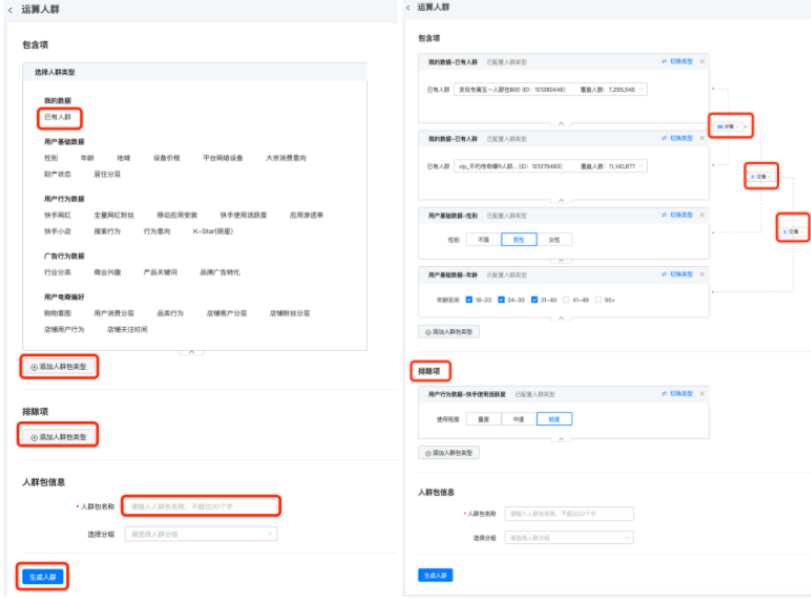Choose 中度 usage level for 快手使用活跃度
Screen dimensions: 811x598
(x=518, y=419)
